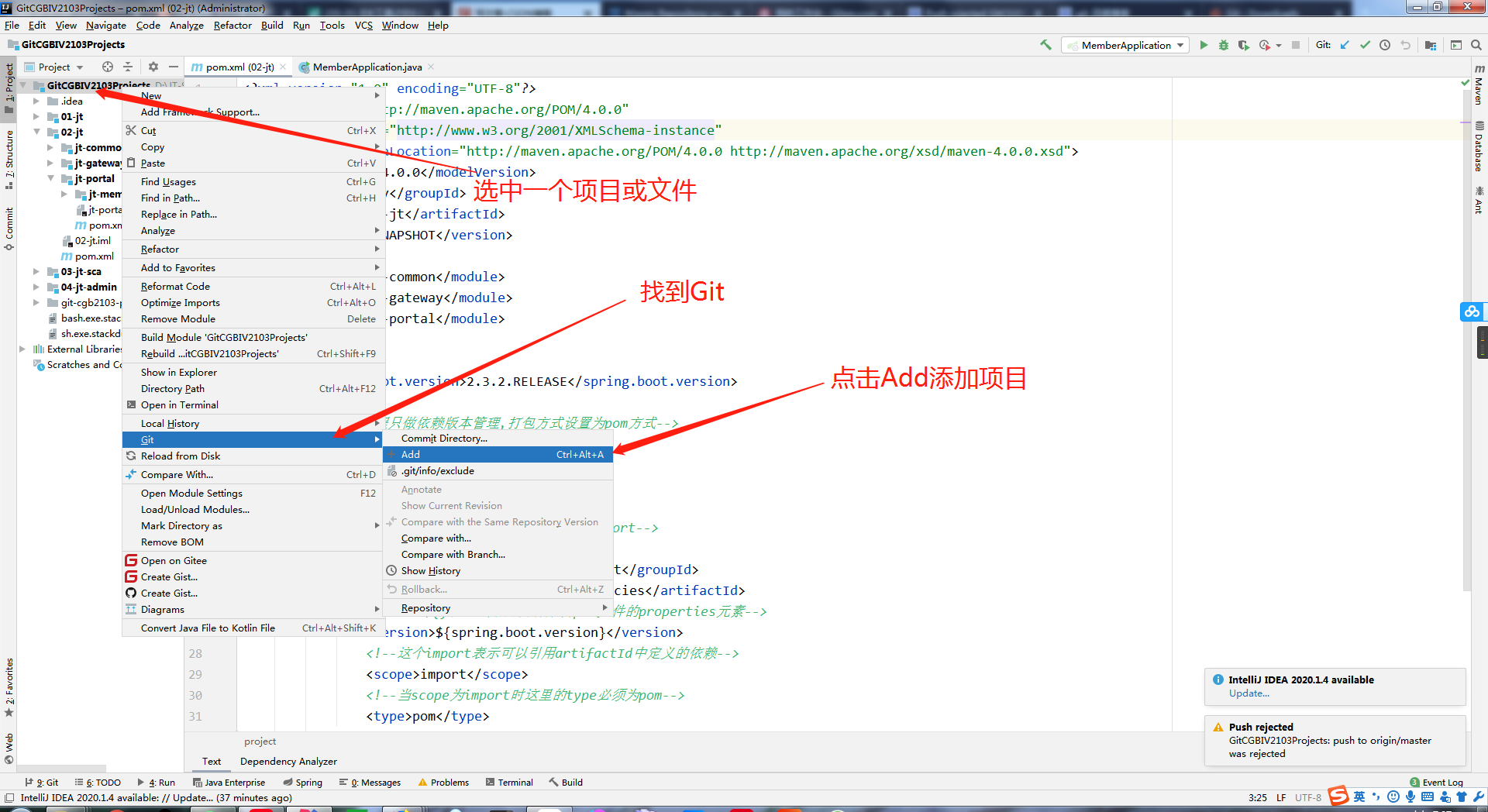Select the Git entry in context menu
The height and width of the screenshot is (812, 1488).
click(x=253, y=439)
